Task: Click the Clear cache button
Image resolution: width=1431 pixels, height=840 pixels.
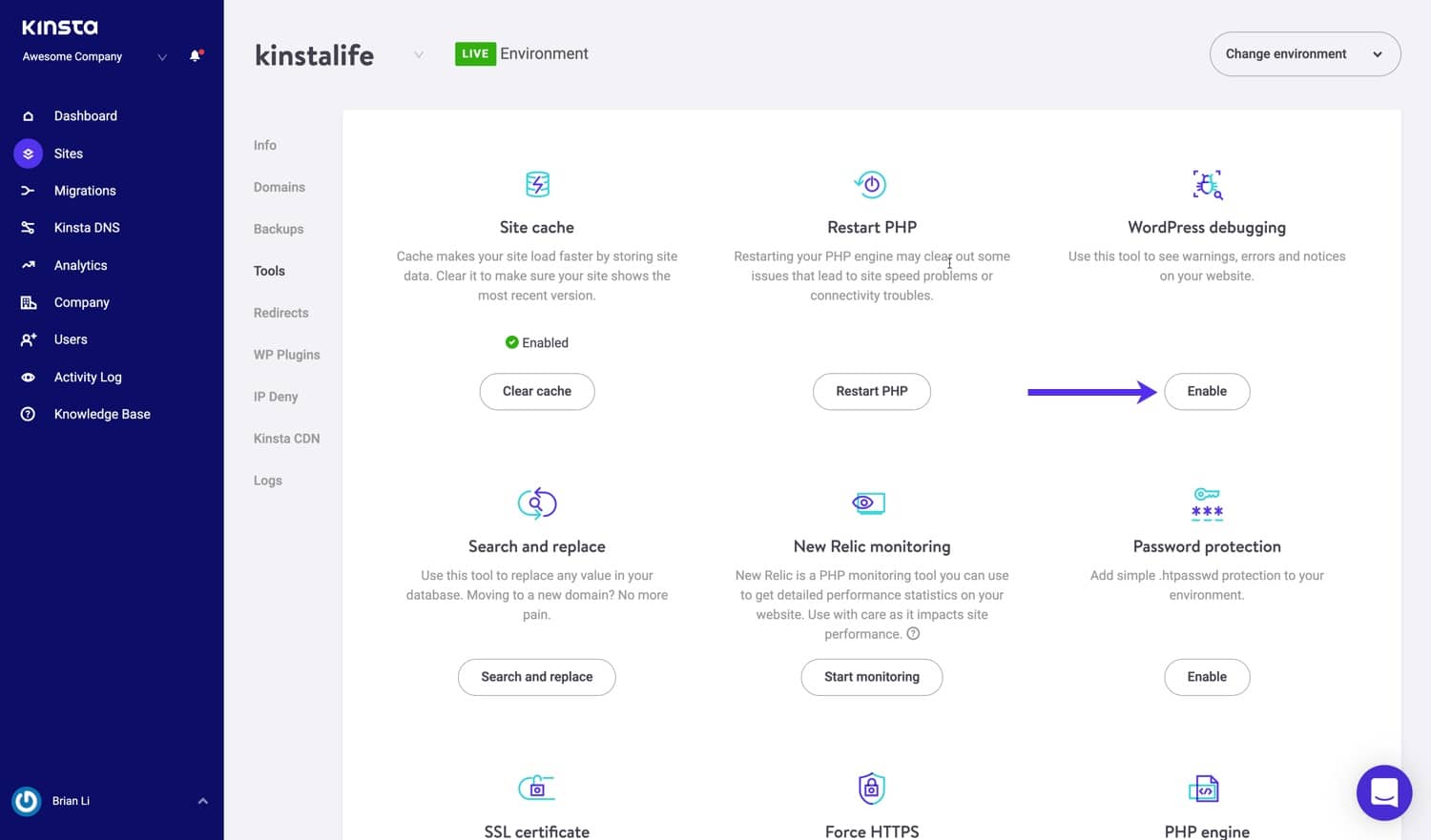Action: [x=537, y=392]
